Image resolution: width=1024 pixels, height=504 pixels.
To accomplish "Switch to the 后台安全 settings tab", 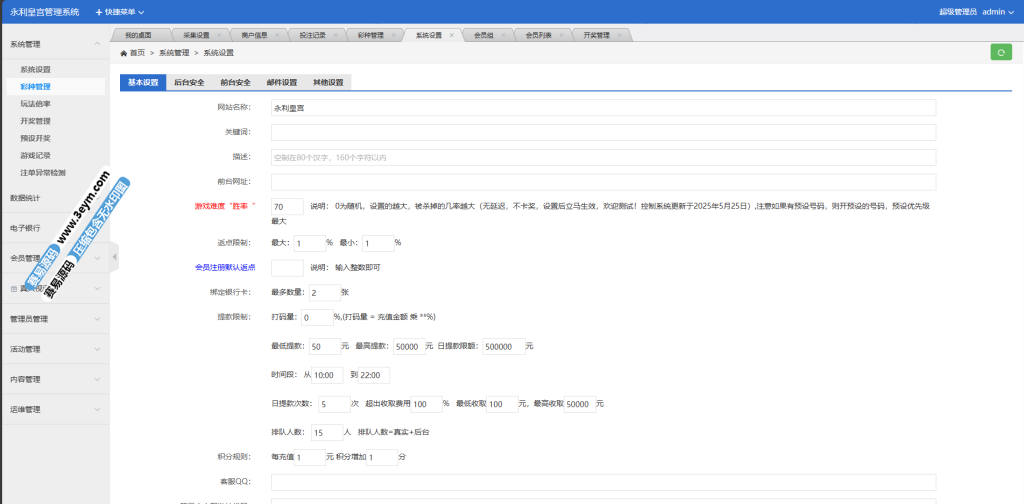I will coord(189,83).
